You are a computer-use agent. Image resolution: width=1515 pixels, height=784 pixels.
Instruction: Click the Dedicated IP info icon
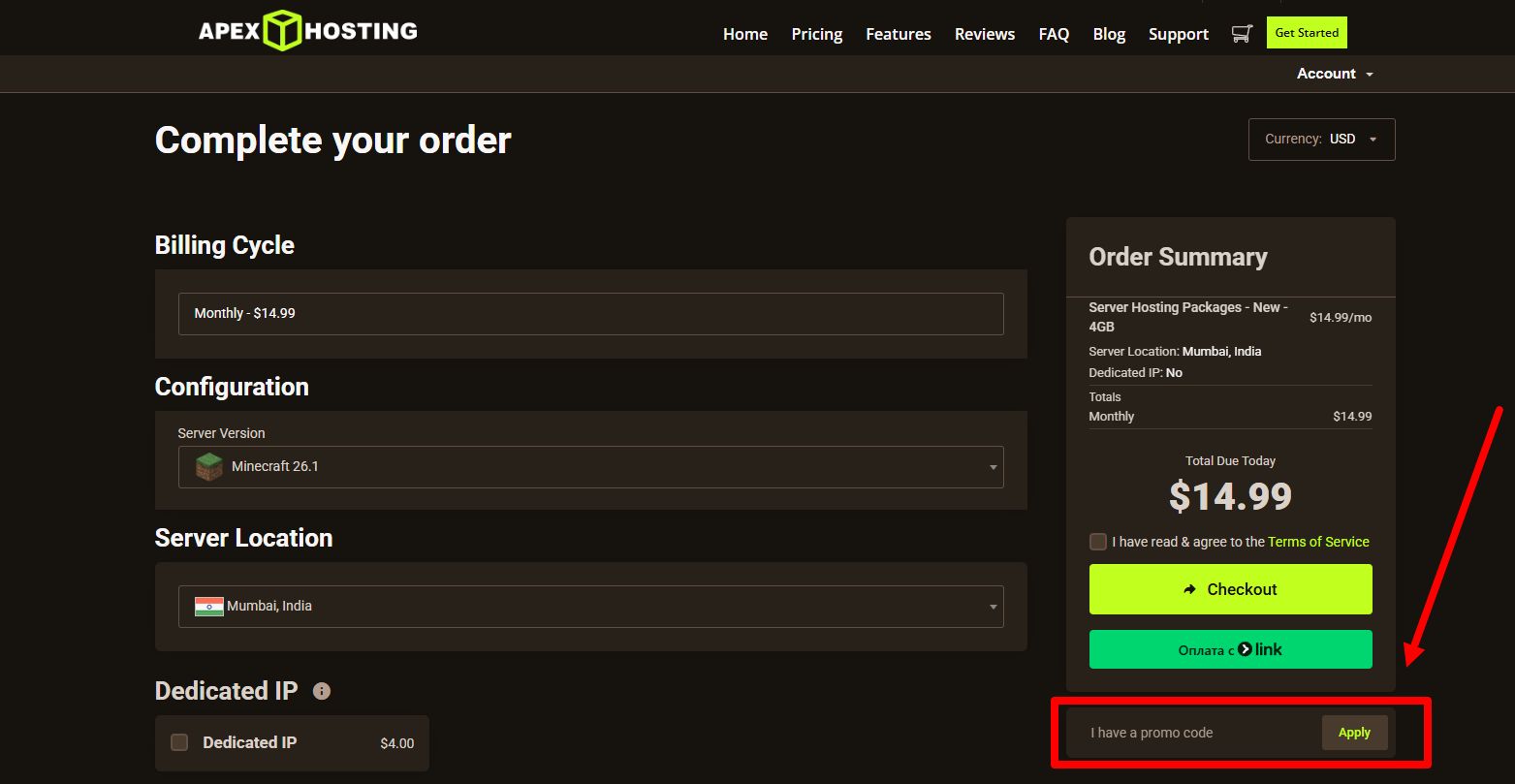(322, 691)
